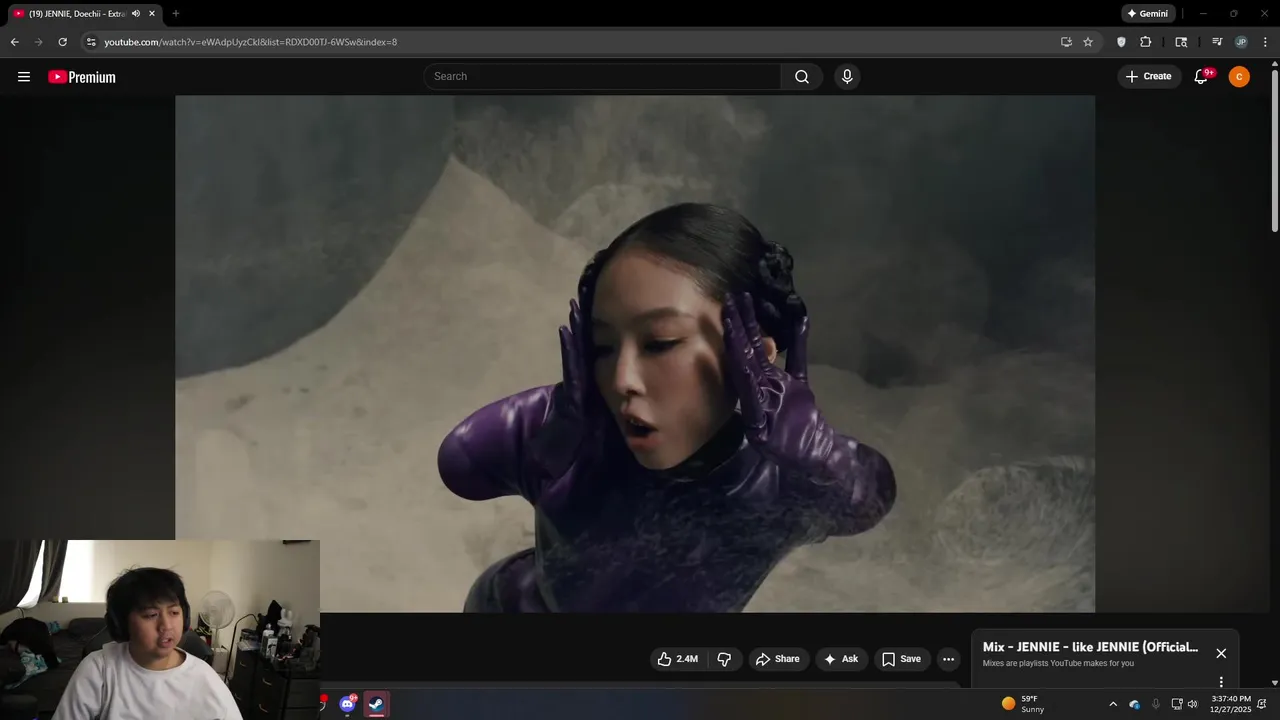Open a new browser tab
Image resolution: width=1280 pixels, height=720 pixels.
click(176, 14)
